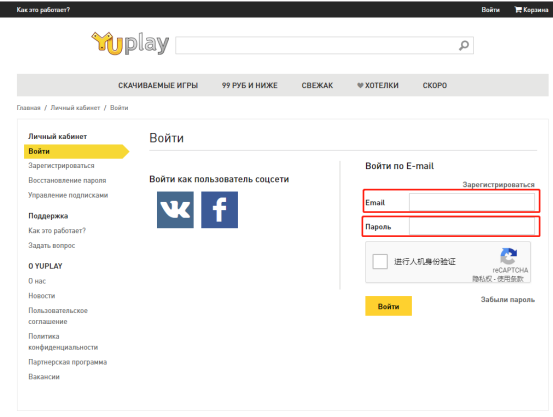Click the reCAPTCHA logo
The image size is (553, 417).
509,256
